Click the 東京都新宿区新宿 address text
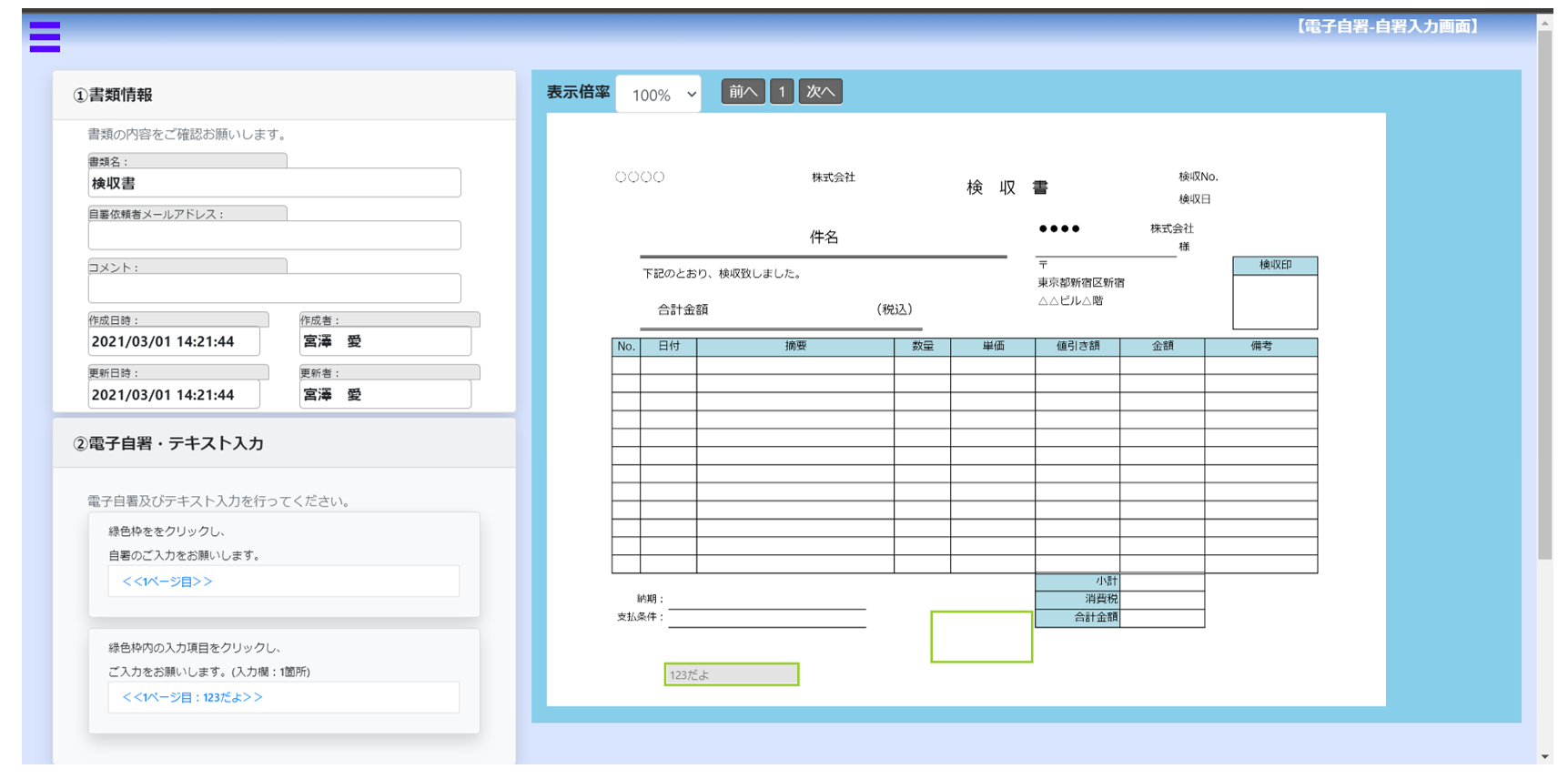 pyautogui.click(x=1081, y=283)
